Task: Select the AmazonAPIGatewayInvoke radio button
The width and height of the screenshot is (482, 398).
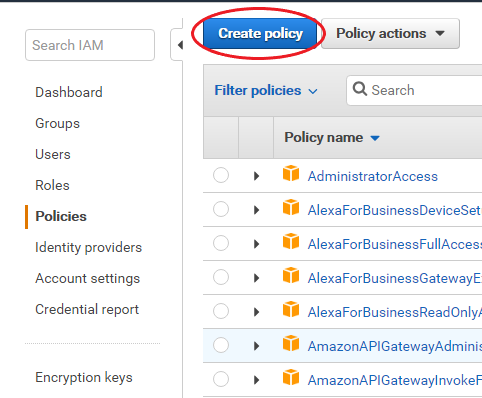Action: (x=221, y=379)
